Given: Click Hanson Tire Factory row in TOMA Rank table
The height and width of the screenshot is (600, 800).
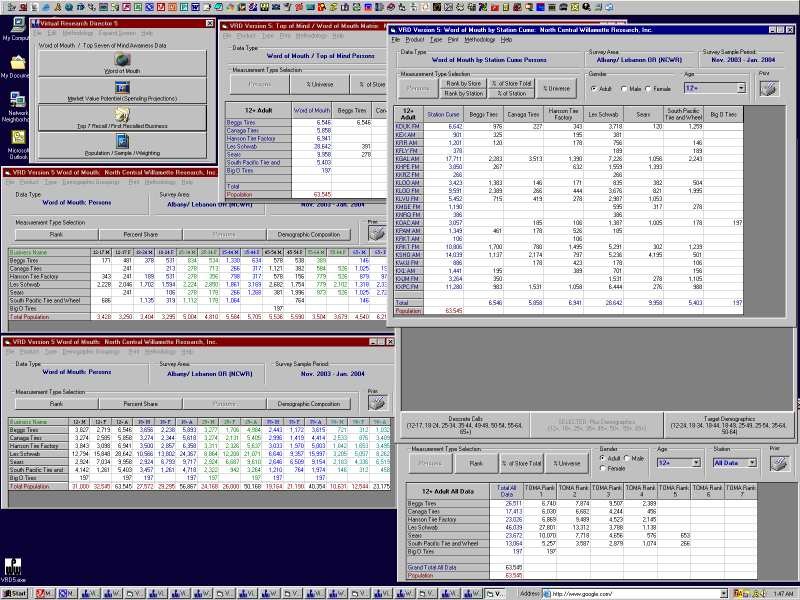Looking at the screenshot, I should (x=582, y=519).
